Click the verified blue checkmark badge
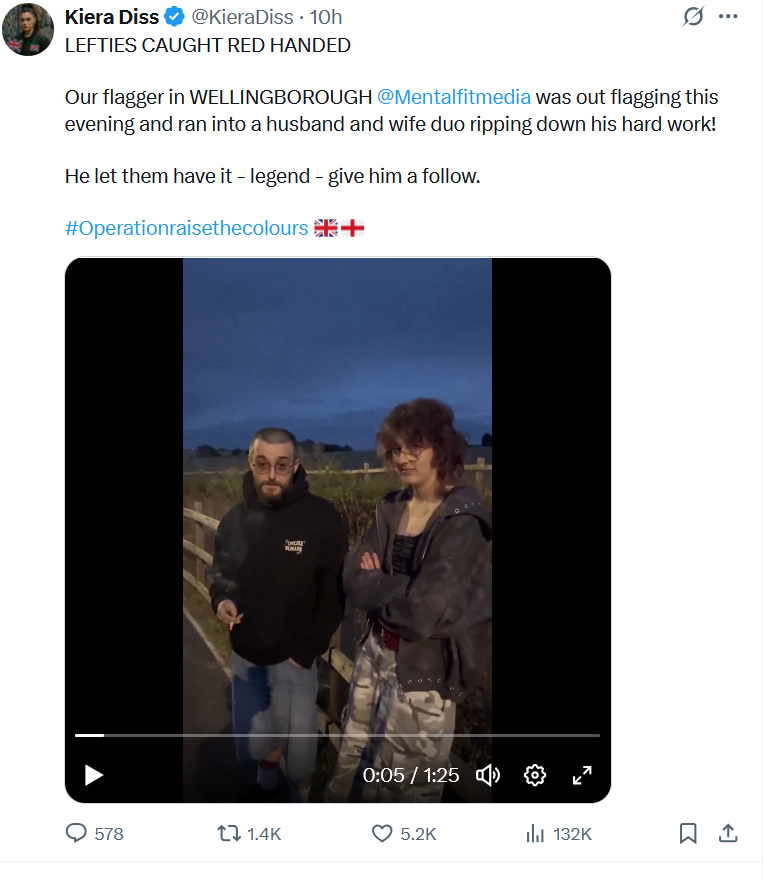The width and height of the screenshot is (763, 881). pos(175,17)
